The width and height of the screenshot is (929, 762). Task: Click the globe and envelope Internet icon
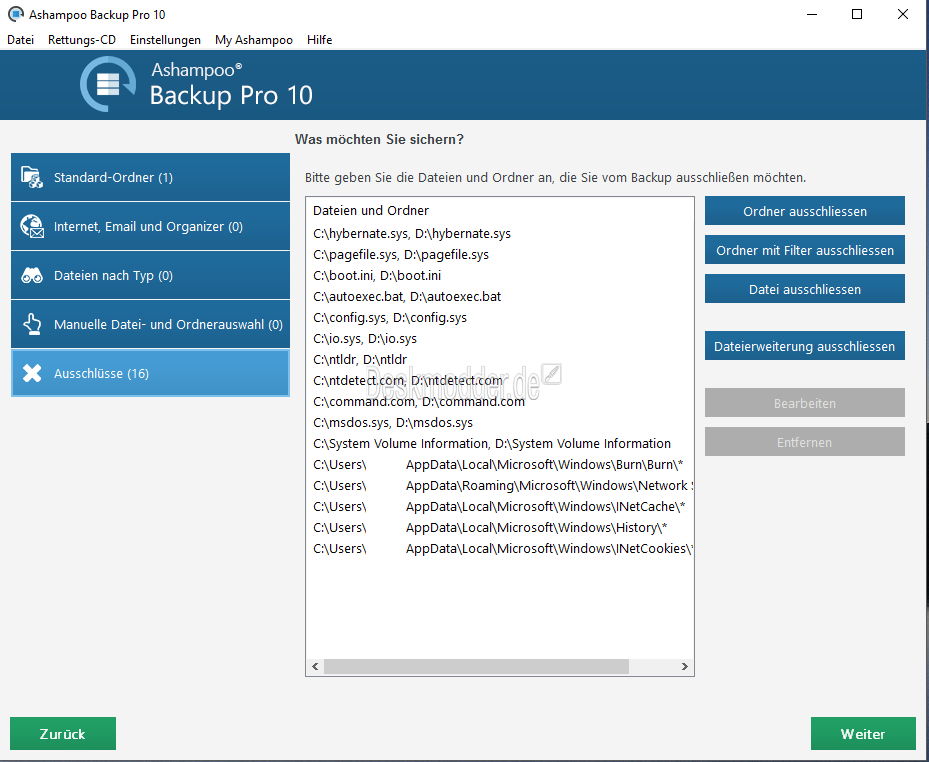(31, 226)
